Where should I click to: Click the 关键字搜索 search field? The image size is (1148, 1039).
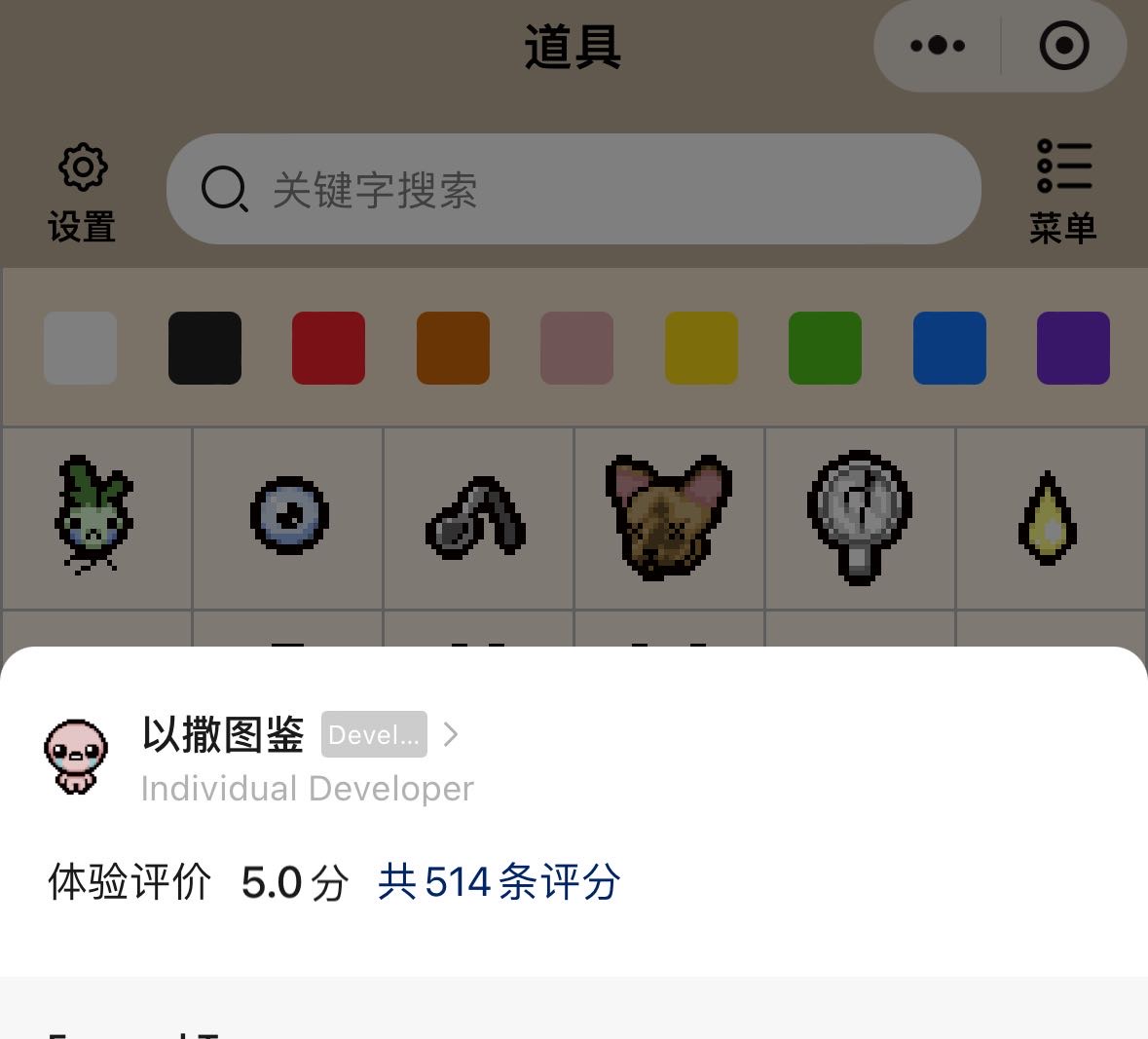[x=574, y=189]
